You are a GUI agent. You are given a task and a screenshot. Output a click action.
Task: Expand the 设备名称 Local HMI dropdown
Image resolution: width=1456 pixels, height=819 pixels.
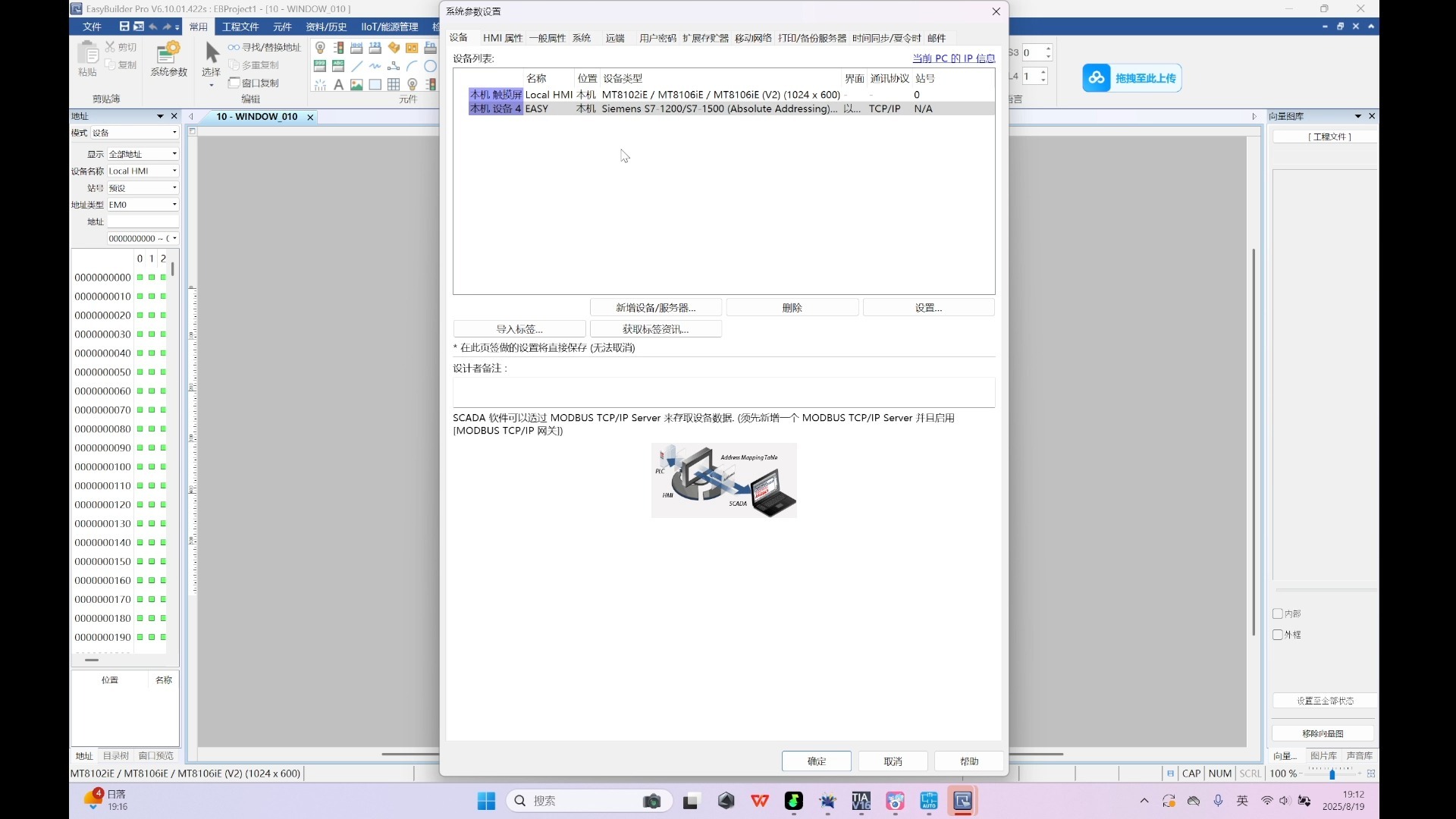[174, 171]
